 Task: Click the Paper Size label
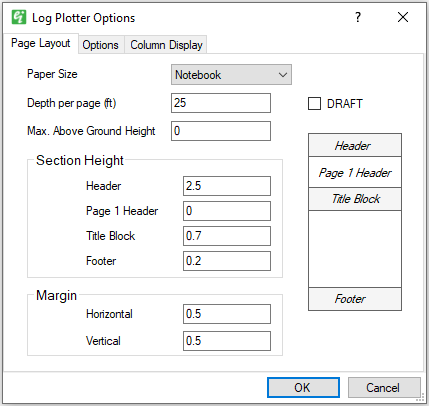52,74
